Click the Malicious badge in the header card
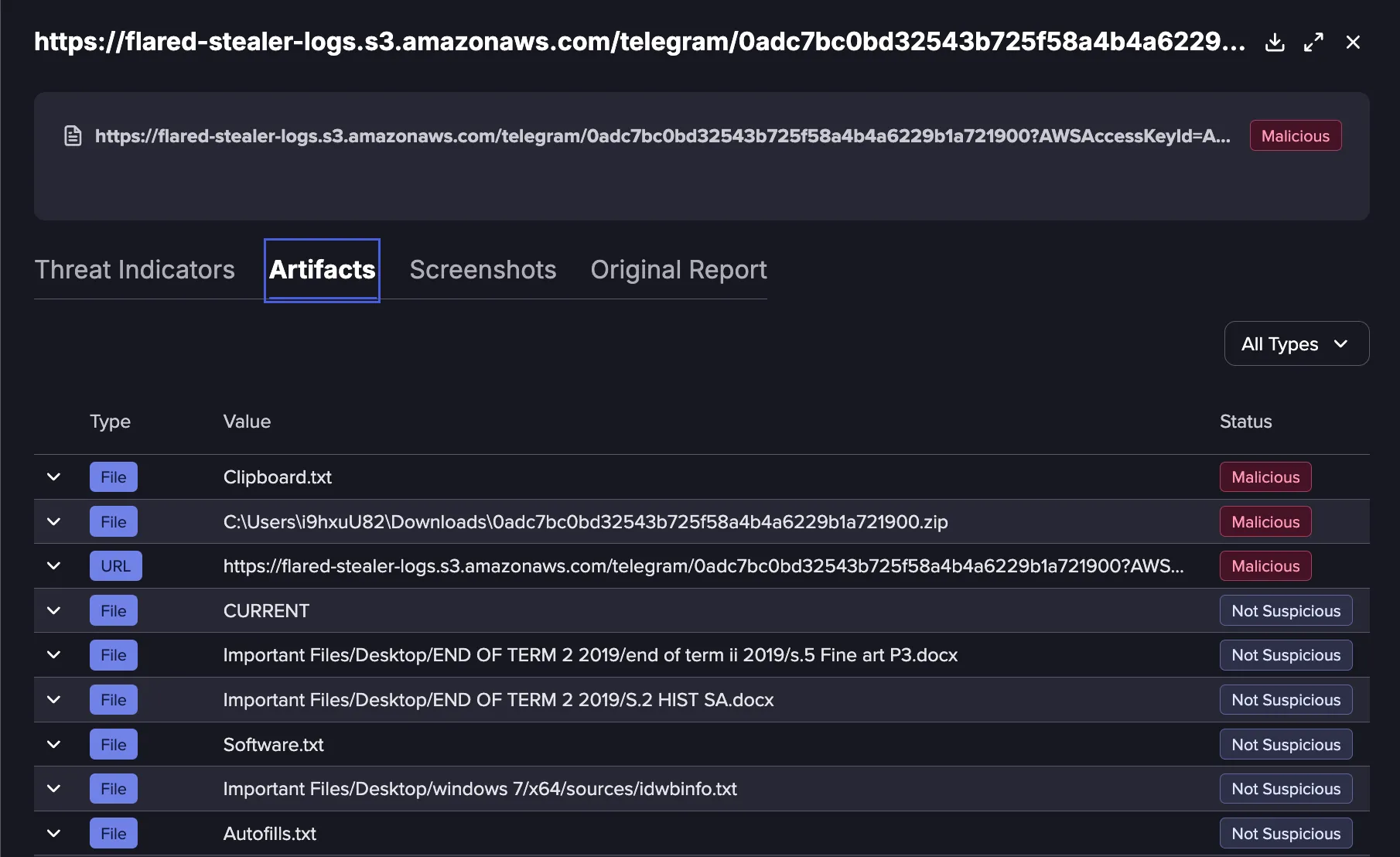This screenshot has width=1400, height=857. tap(1296, 136)
